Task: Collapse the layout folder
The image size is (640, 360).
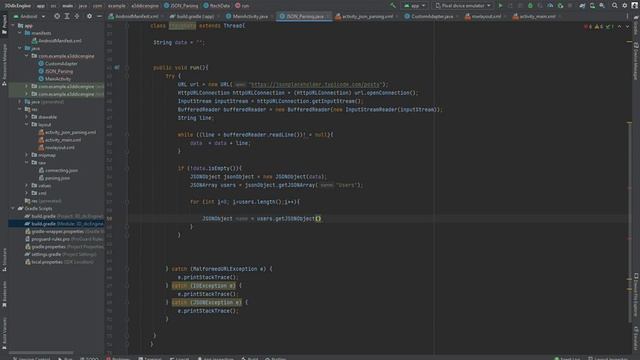Action: (x=27, y=124)
